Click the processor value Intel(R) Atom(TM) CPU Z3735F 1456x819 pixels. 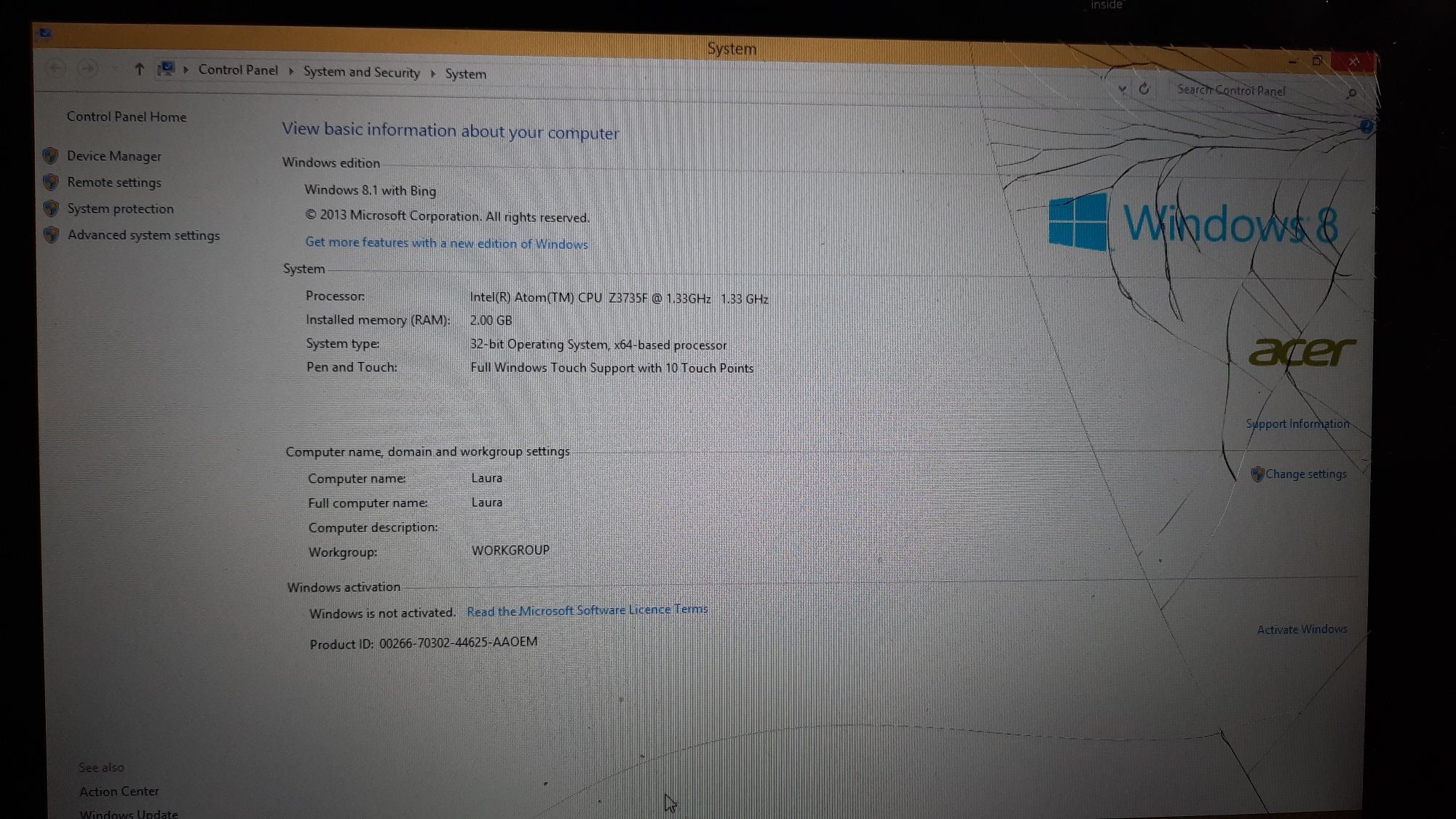pos(619,298)
